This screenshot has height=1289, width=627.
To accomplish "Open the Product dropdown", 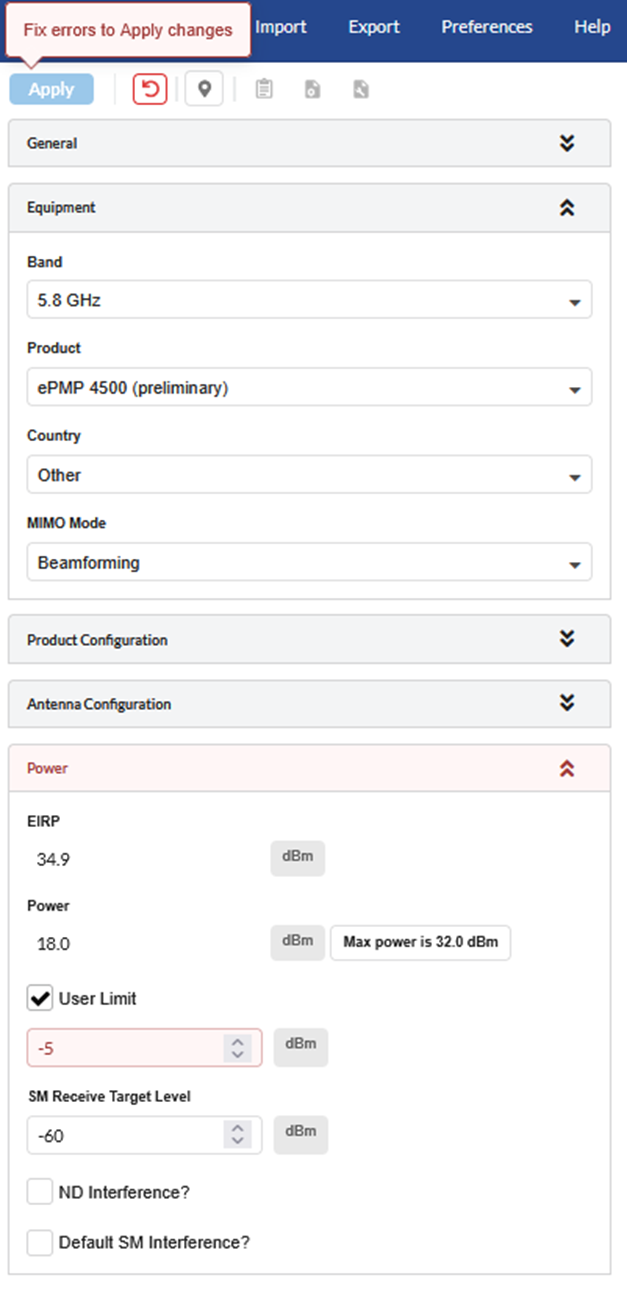I will coord(309,387).
